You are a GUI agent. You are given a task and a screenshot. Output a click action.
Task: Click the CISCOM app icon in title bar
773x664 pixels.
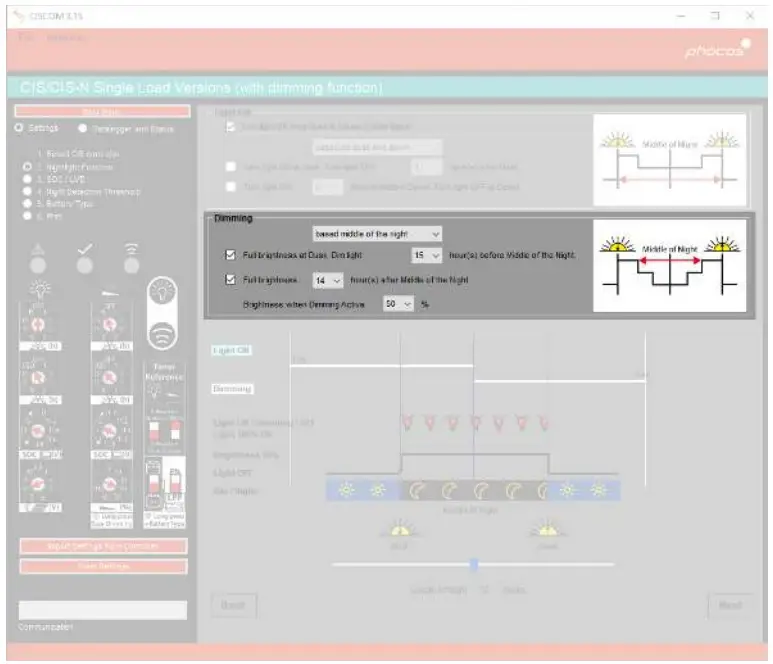pos(19,16)
